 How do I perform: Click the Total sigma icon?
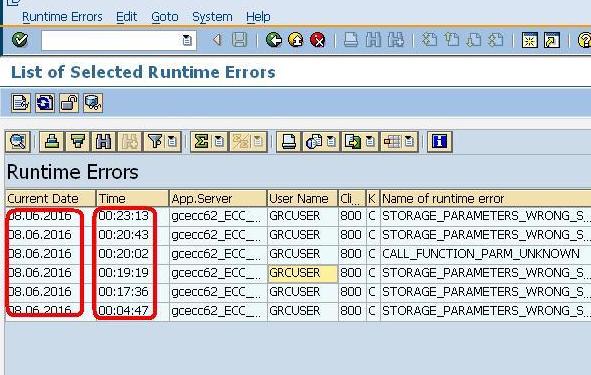[201, 142]
